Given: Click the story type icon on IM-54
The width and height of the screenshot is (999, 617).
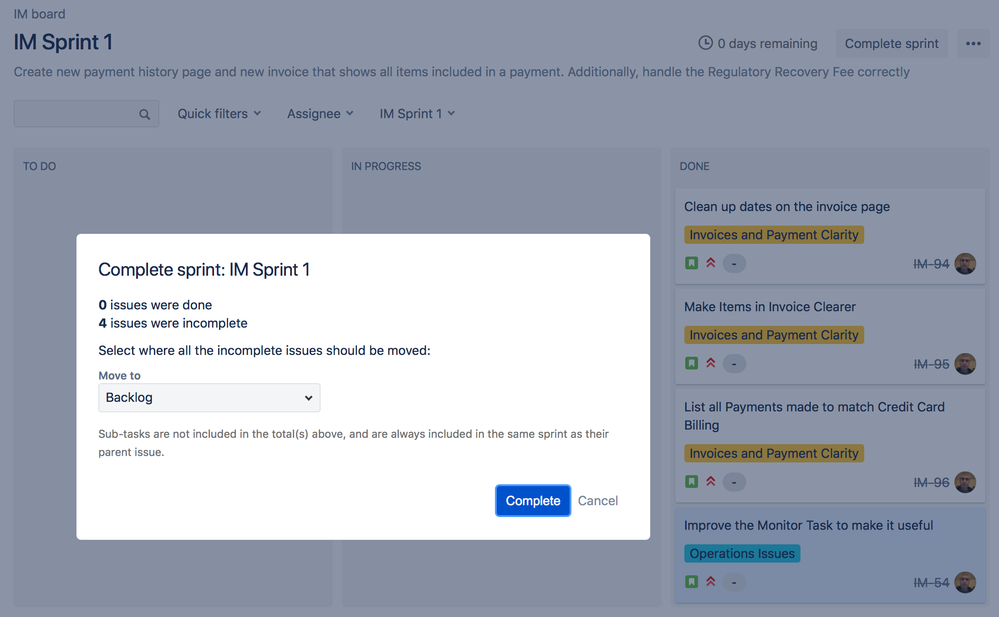Looking at the screenshot, I should [691, 582].
